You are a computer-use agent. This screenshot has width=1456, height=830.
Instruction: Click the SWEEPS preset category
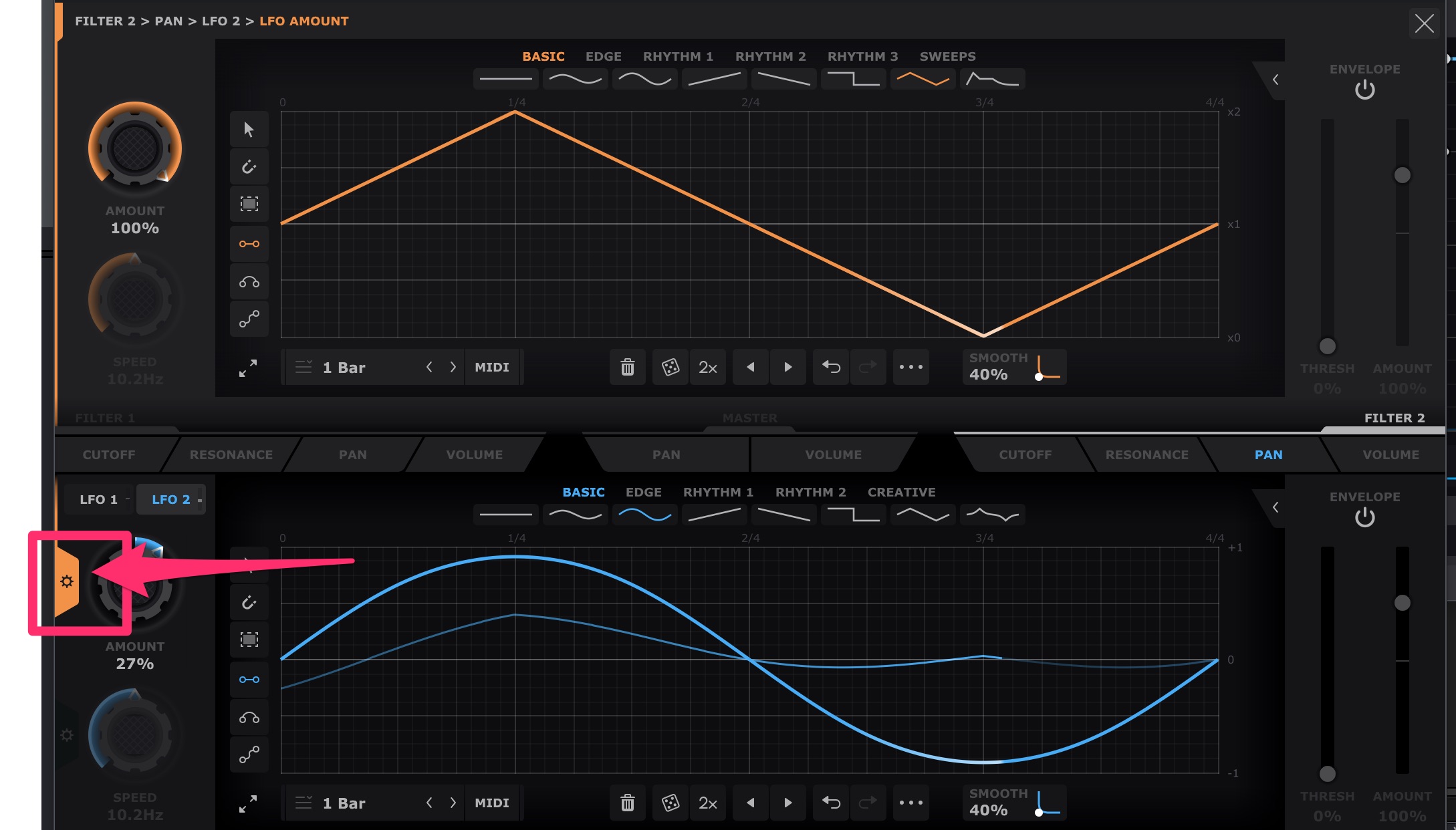click(947, 57)
